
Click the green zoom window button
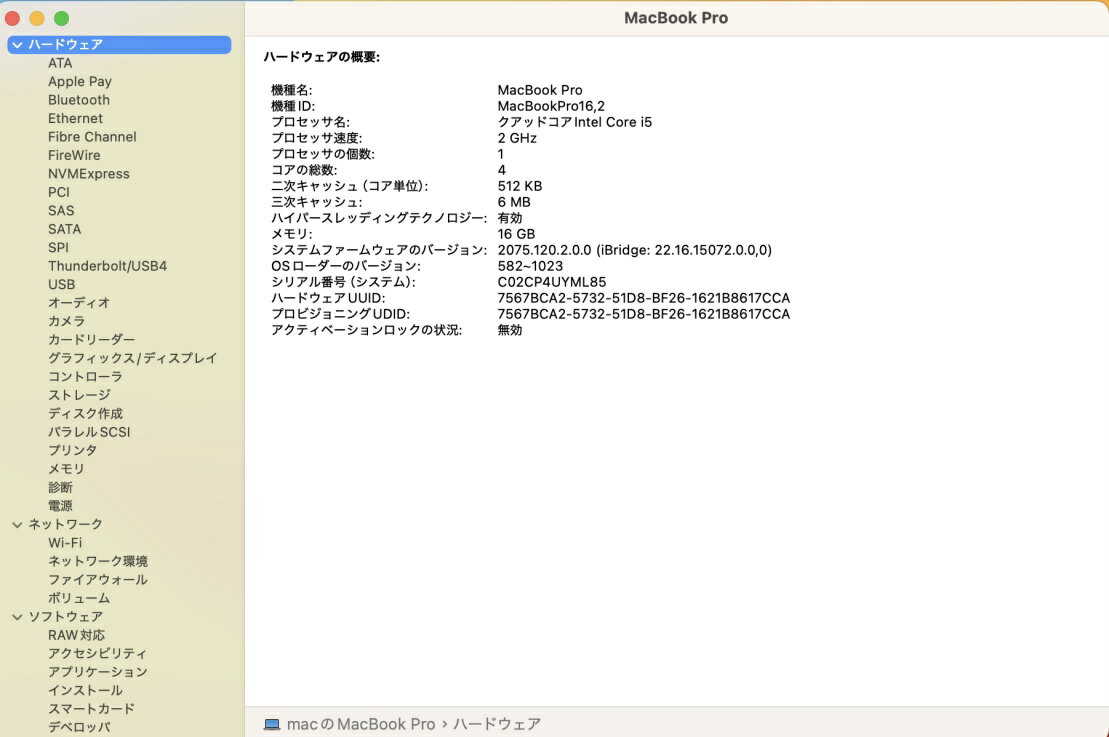click(61, 18)
